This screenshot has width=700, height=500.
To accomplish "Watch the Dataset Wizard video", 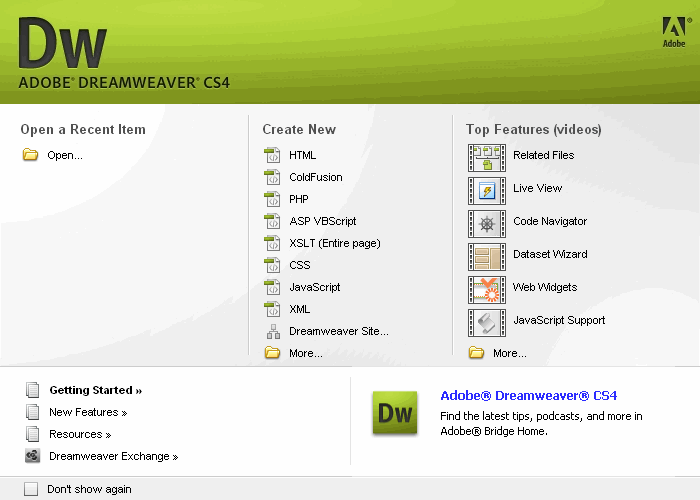I will 550,254.
